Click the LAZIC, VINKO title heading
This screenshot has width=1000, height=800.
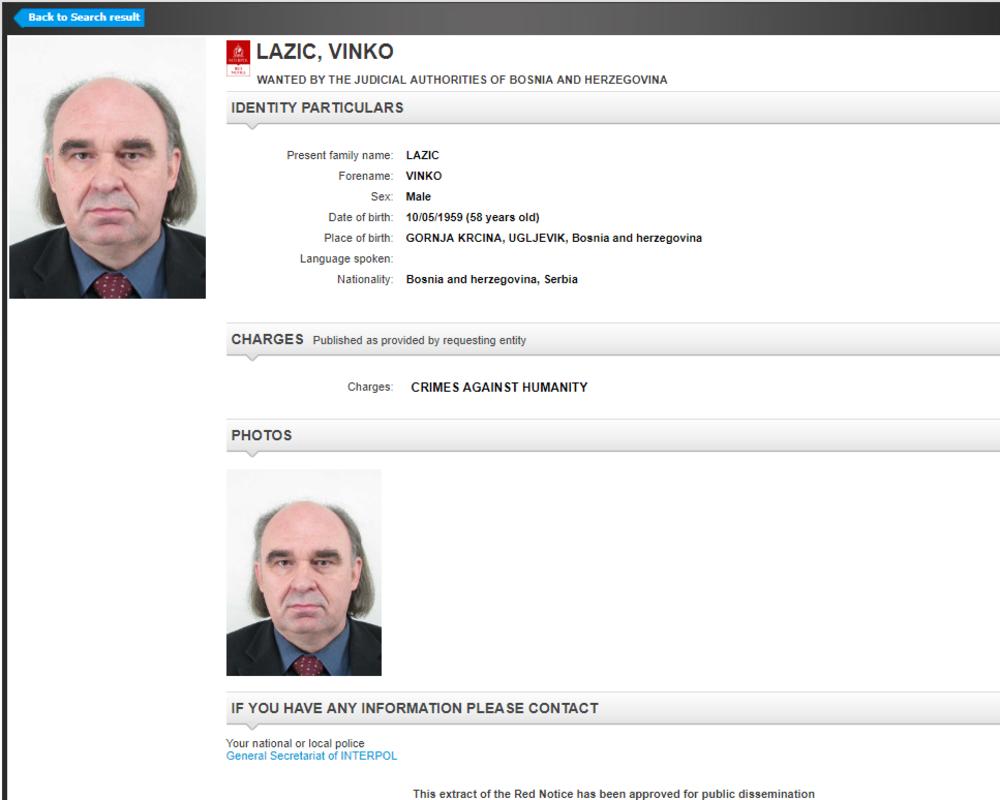pos(325,52)
